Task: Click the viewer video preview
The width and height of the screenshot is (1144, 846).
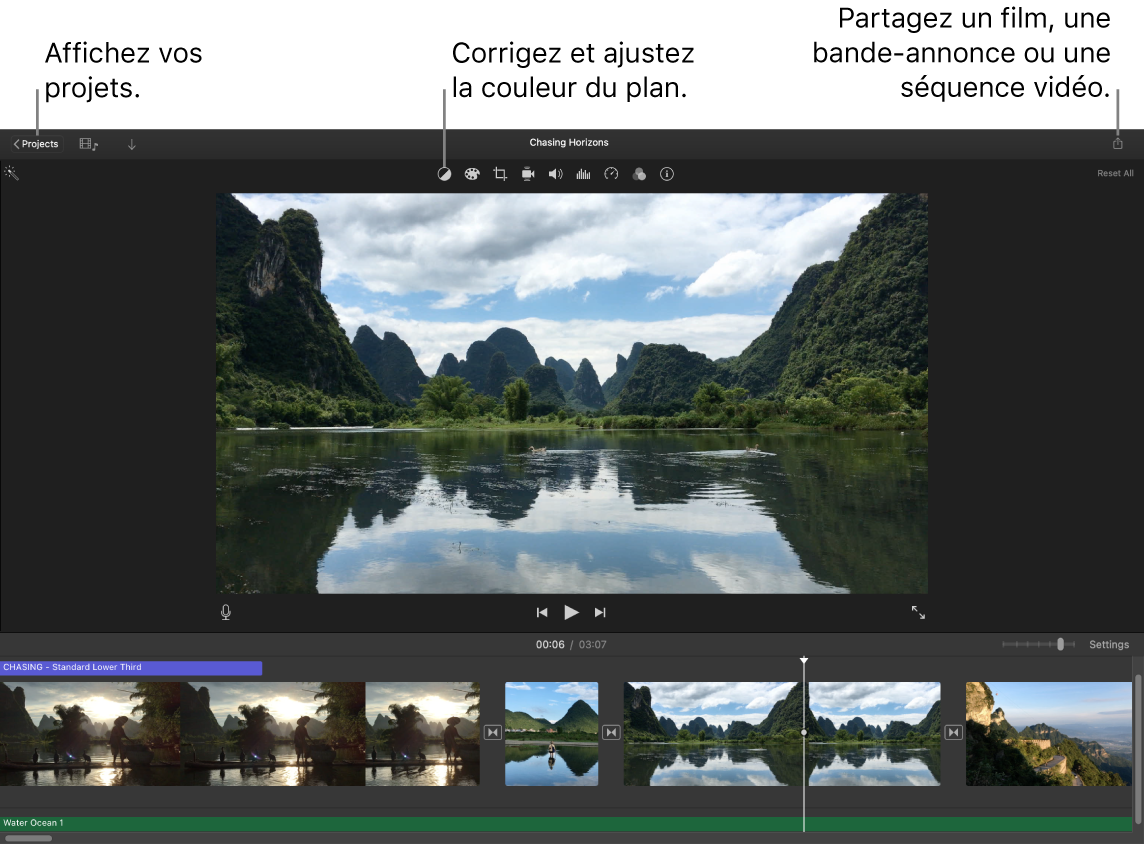Action: pos(572,393)
